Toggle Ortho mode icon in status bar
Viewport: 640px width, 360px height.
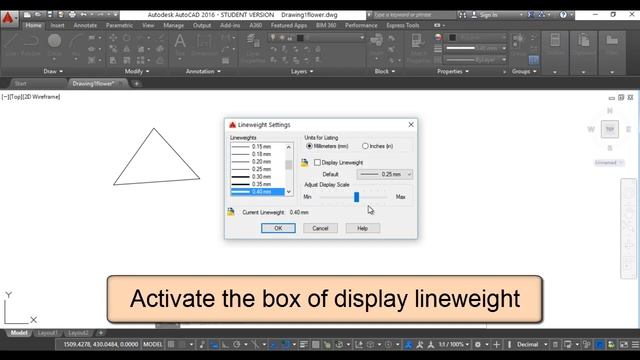pos(225,344)
